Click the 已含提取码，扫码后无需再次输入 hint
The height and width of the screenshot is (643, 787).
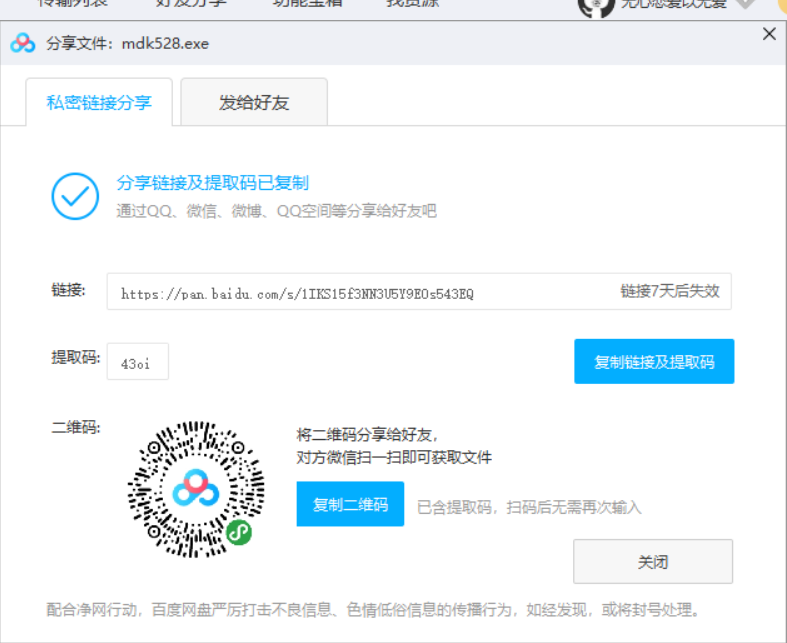[530, 507]
